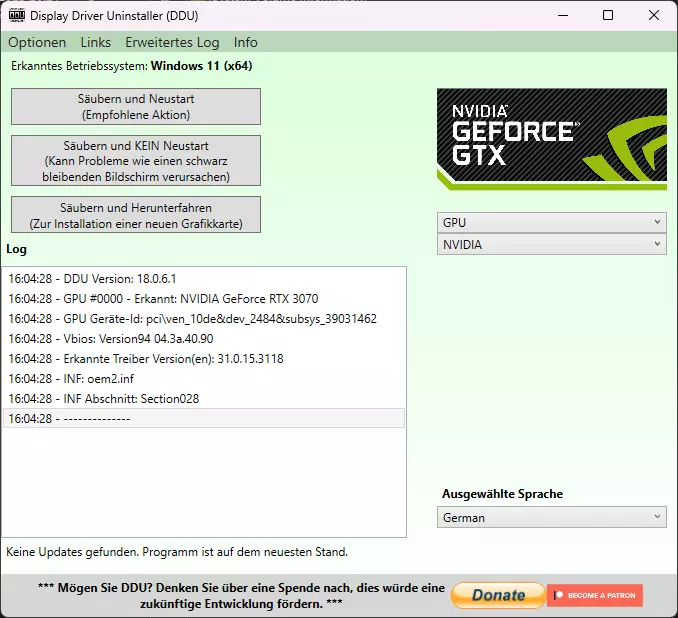Click the NVIDIA GeForce GTX logo image

[552, 139]
